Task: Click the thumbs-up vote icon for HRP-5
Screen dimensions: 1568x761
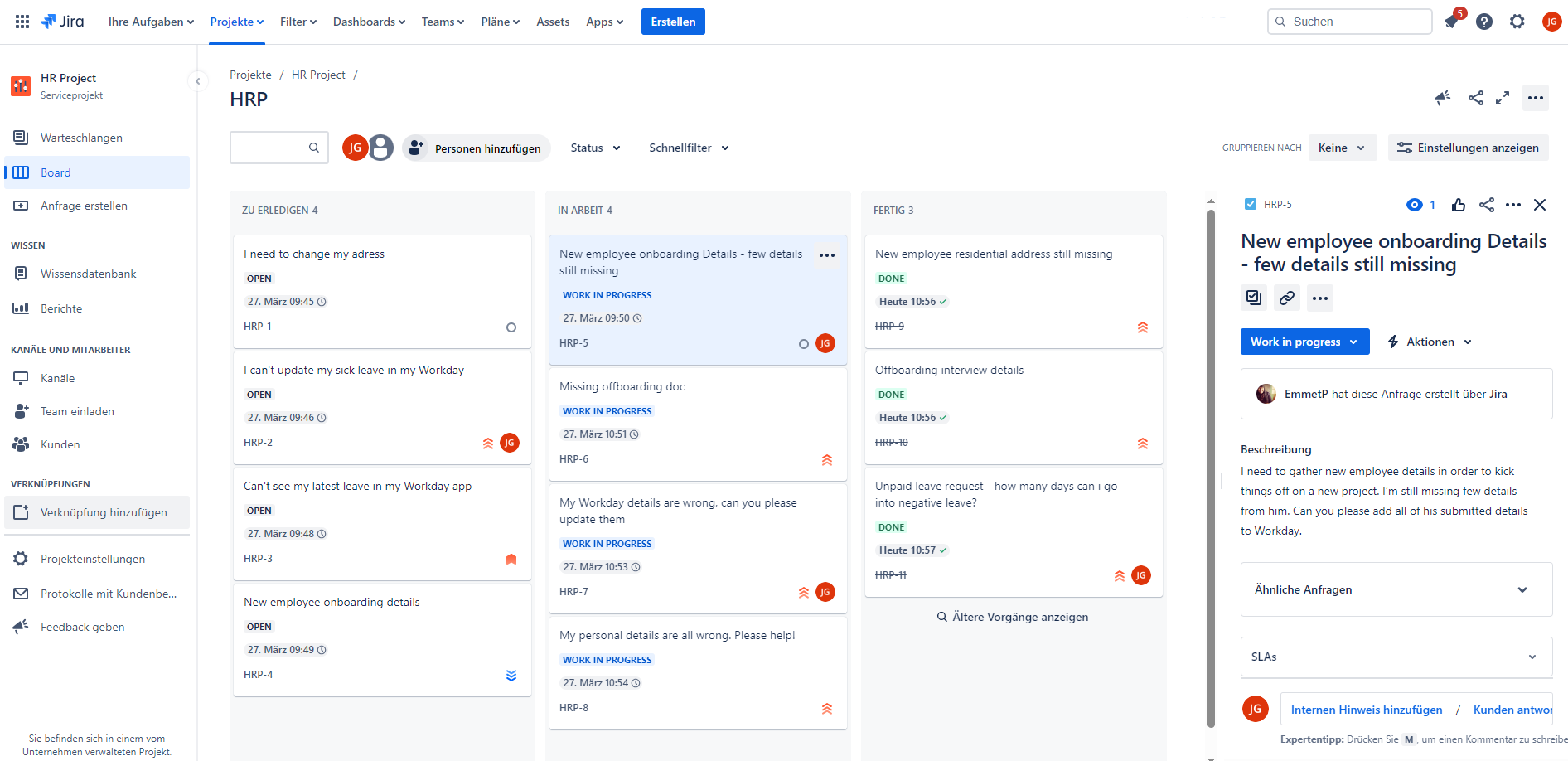Action: pos(1459,205)
